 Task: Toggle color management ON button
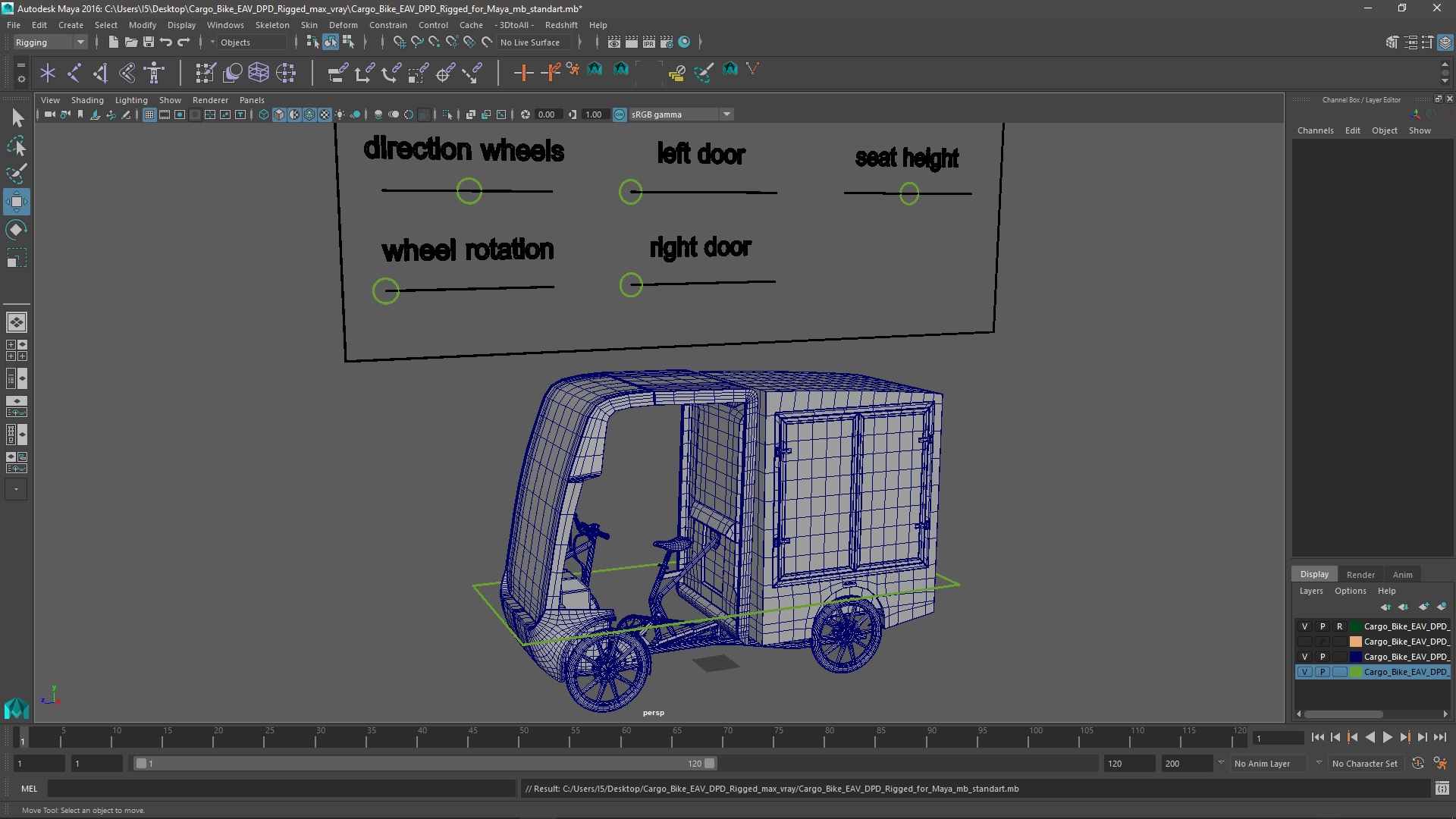[x=620, y=115]
